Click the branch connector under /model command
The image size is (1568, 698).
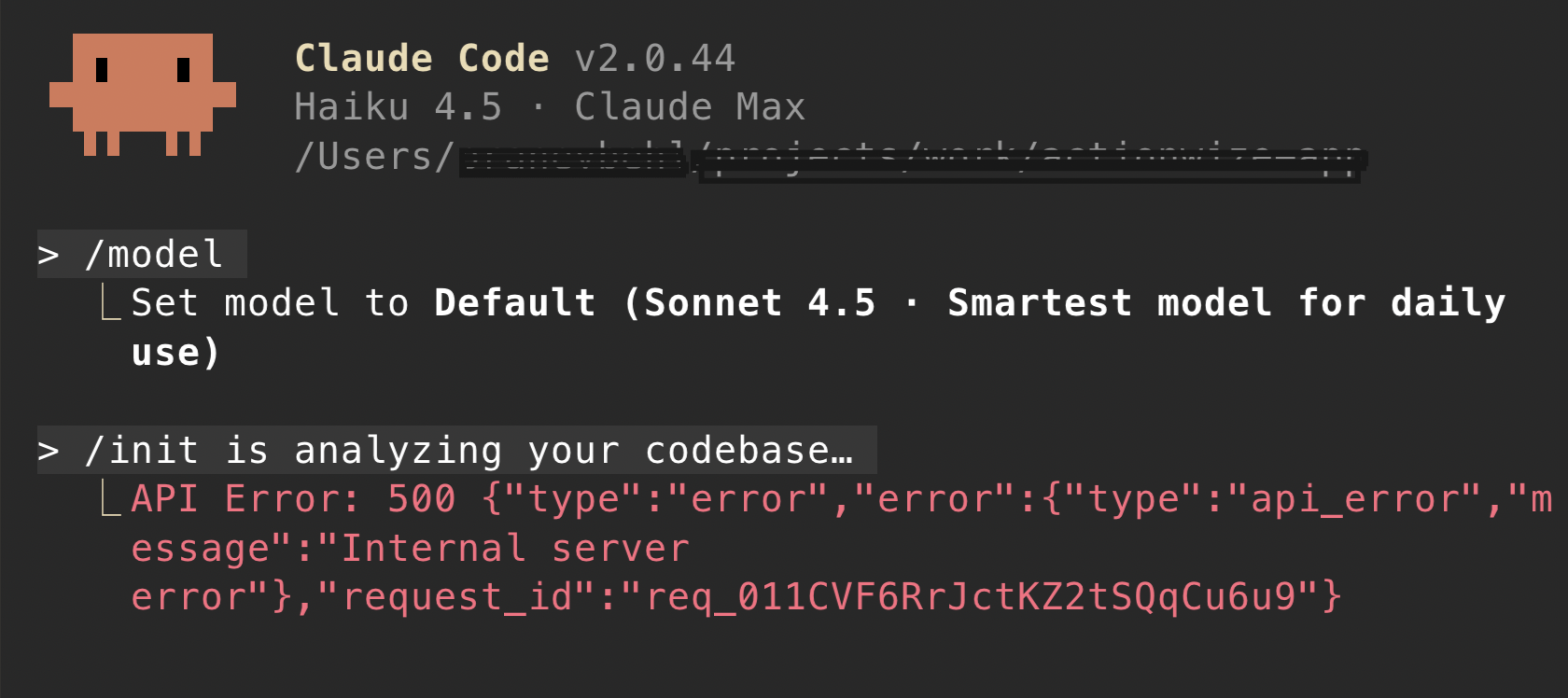pyautogui.click(x=110, y=304)
